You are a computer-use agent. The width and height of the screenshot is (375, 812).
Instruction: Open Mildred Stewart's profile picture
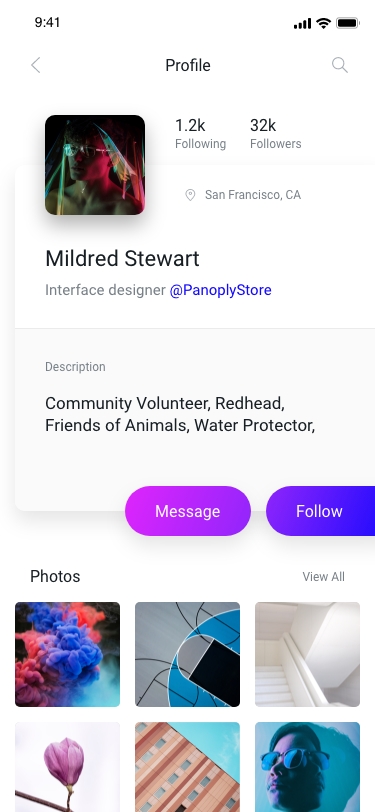coord(95,165)
